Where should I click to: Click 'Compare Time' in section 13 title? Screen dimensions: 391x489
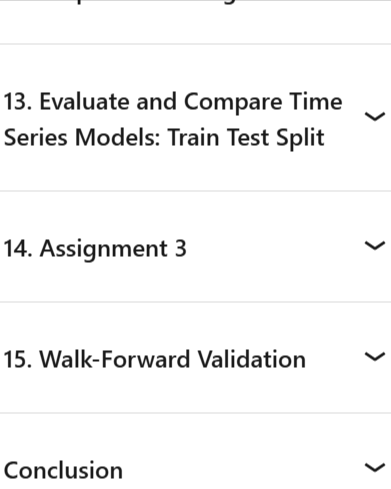(263, 102)
